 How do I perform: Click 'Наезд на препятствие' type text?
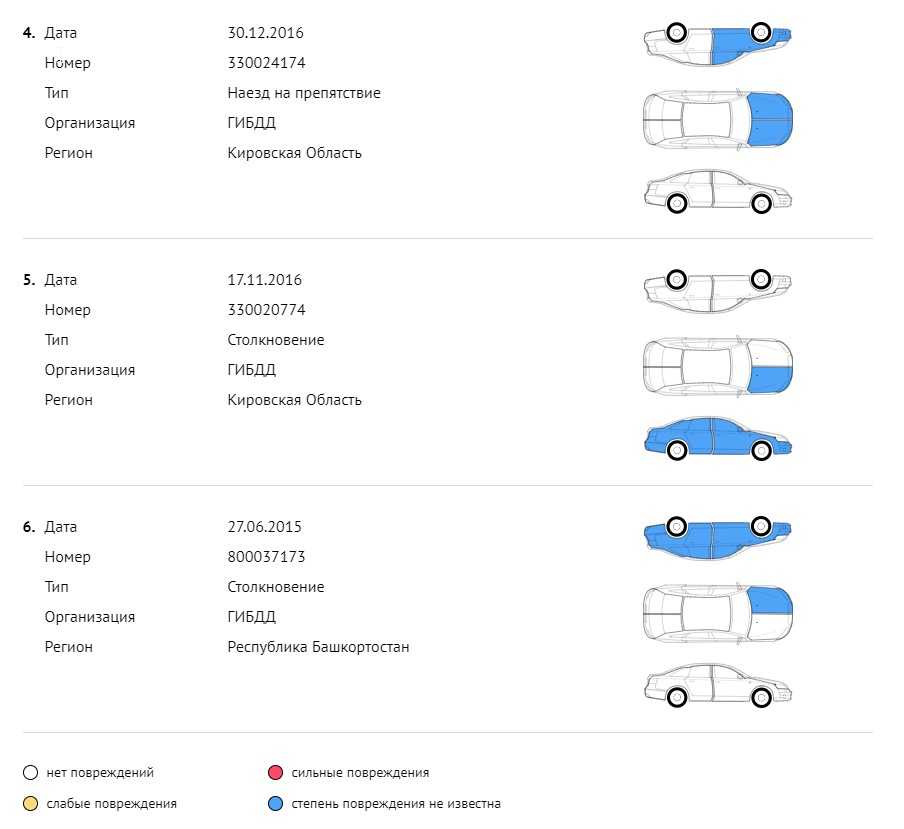(304, 93)
